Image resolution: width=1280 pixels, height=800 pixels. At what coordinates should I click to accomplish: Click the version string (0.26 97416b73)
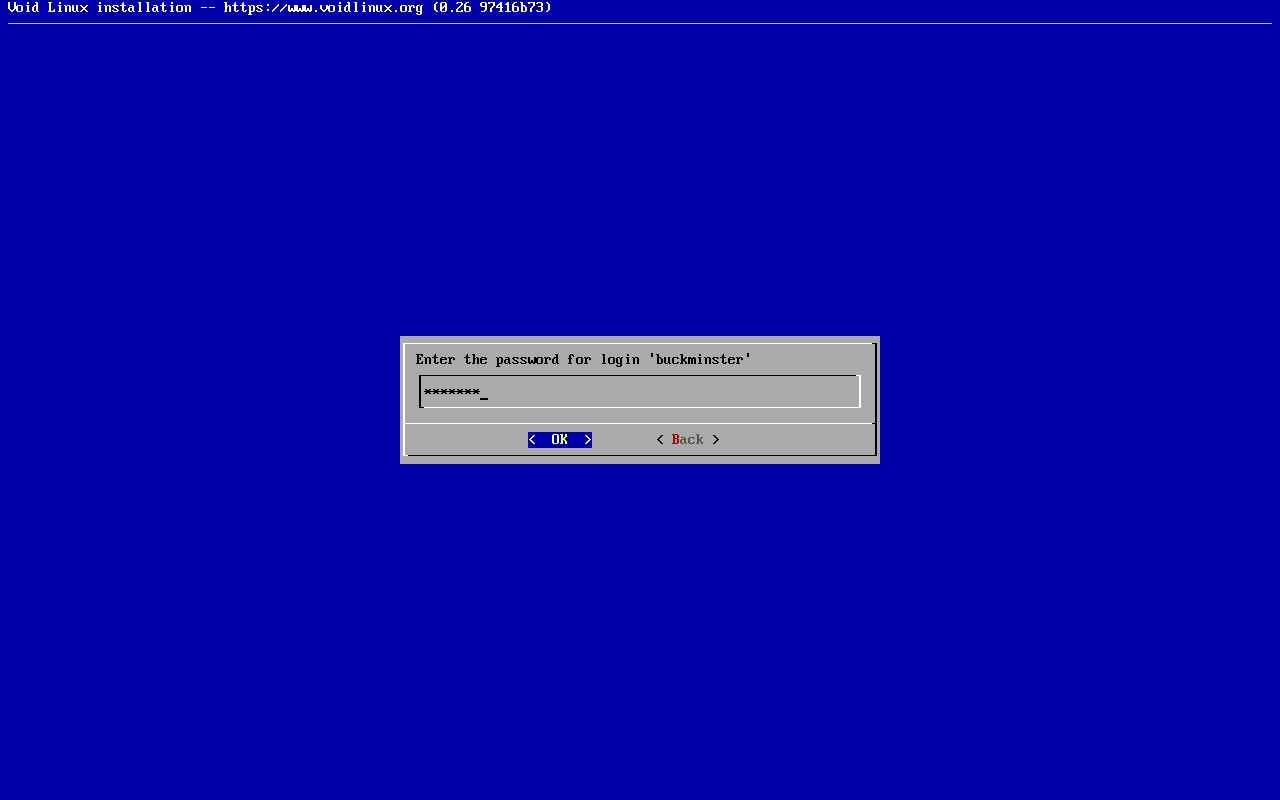491,8
